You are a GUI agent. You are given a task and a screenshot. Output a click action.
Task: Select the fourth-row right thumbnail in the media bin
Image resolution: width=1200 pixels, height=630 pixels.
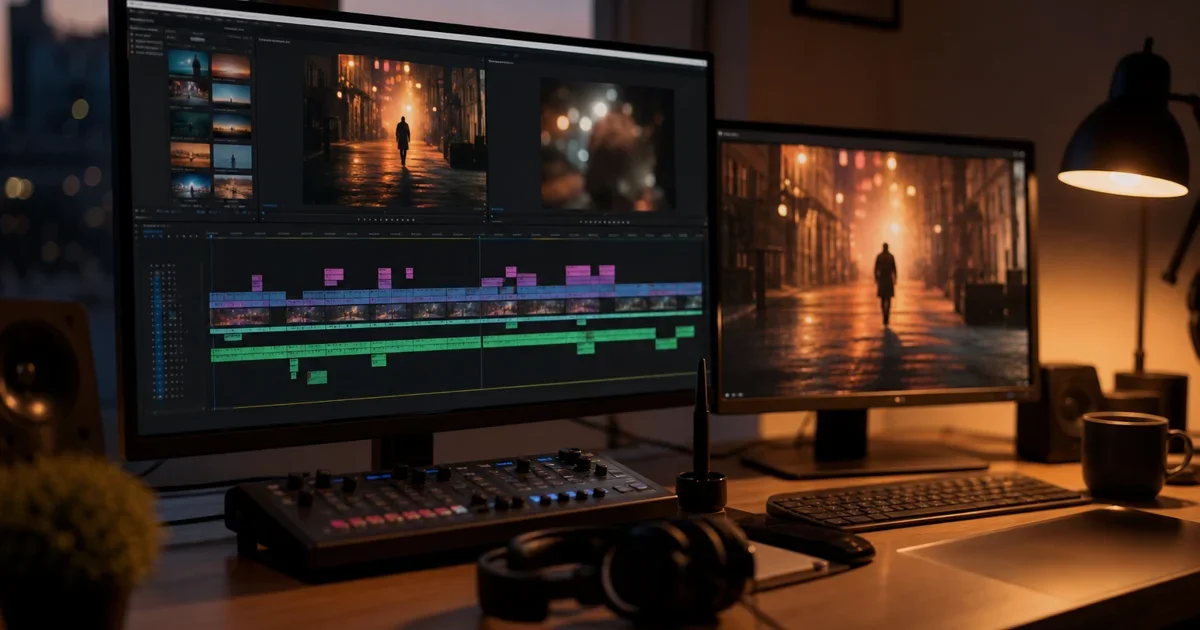coord(232,157)
